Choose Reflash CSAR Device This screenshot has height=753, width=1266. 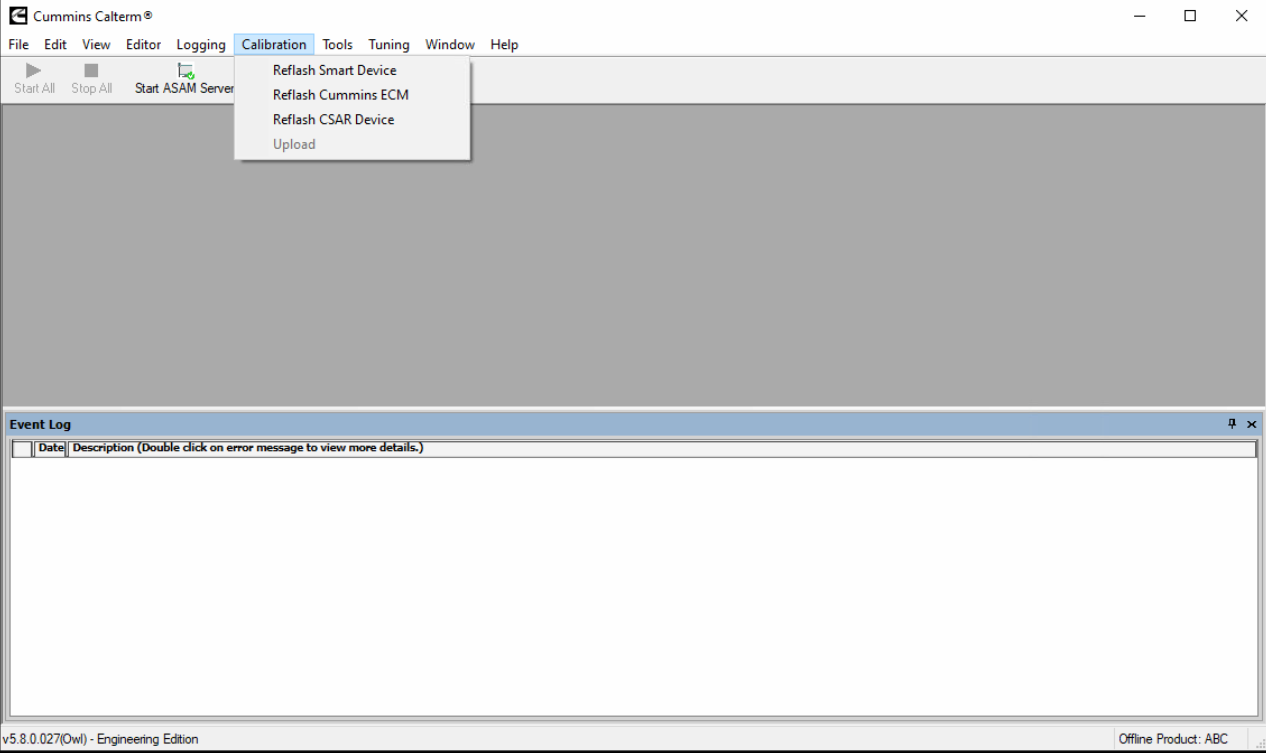tap(352, 120)
